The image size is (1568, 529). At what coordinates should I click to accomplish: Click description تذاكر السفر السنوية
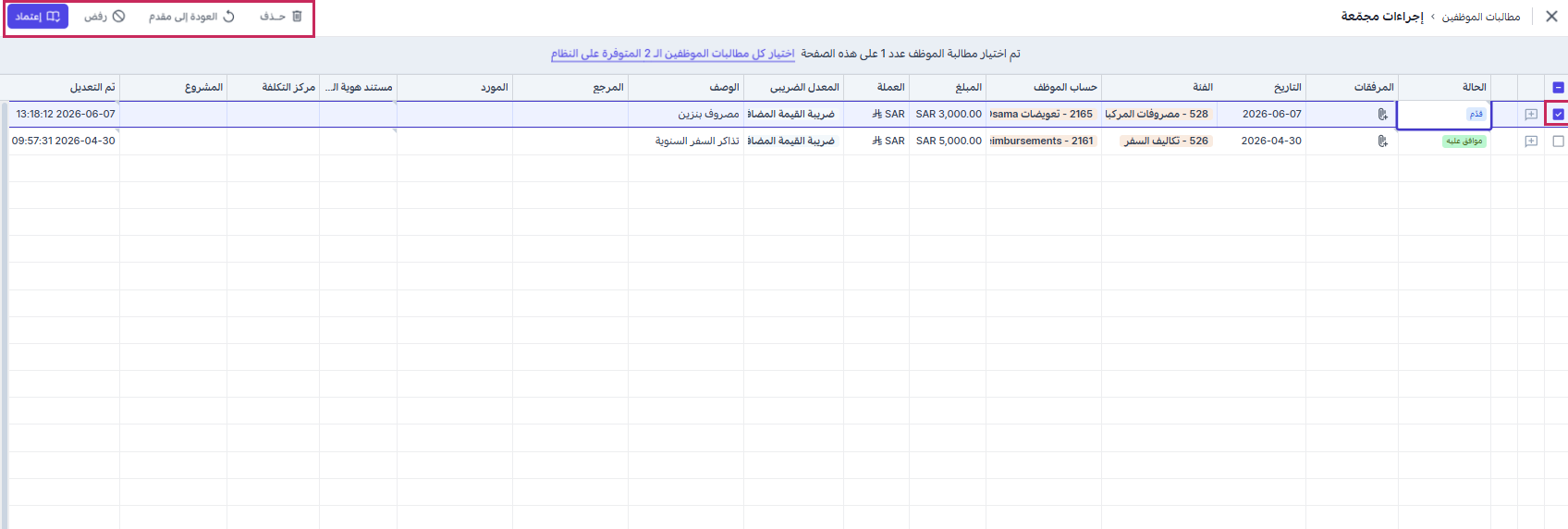697,141
